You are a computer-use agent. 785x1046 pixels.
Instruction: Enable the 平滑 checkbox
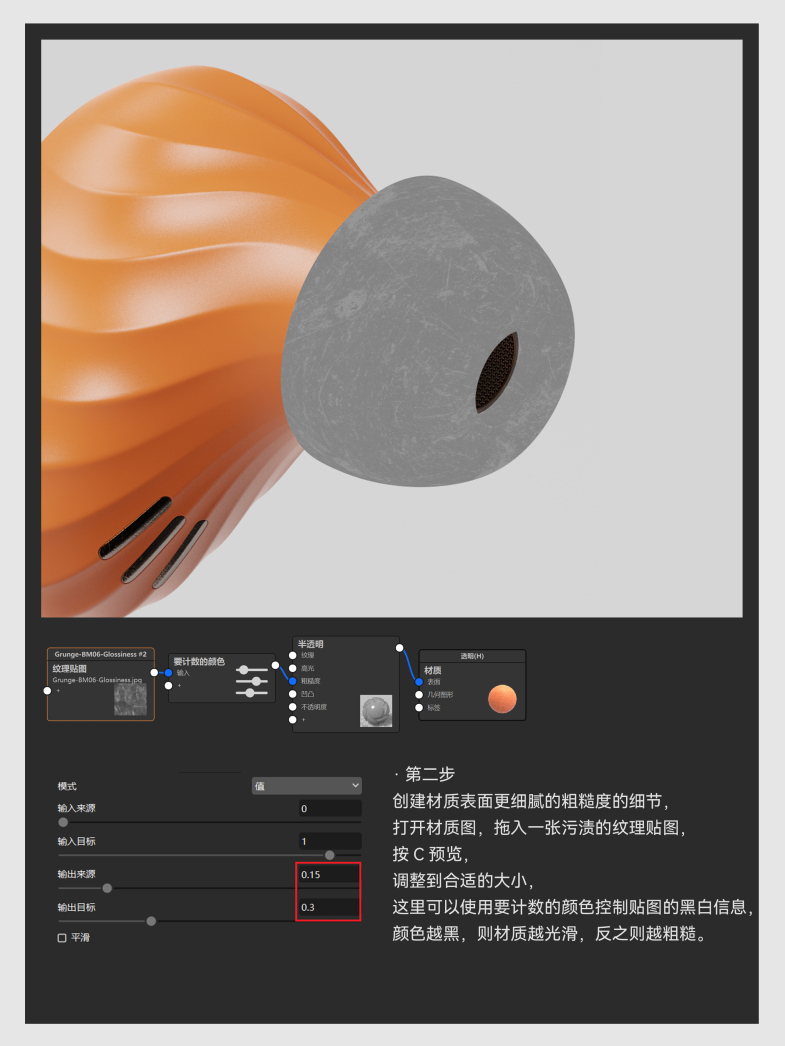click(x=62, y=938)
